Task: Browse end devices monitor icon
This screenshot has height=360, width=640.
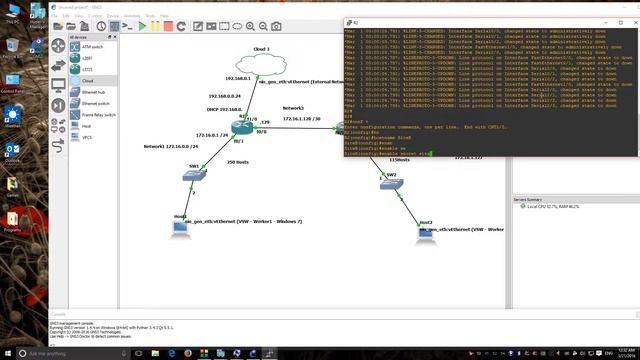Action: tap(58, 85)
